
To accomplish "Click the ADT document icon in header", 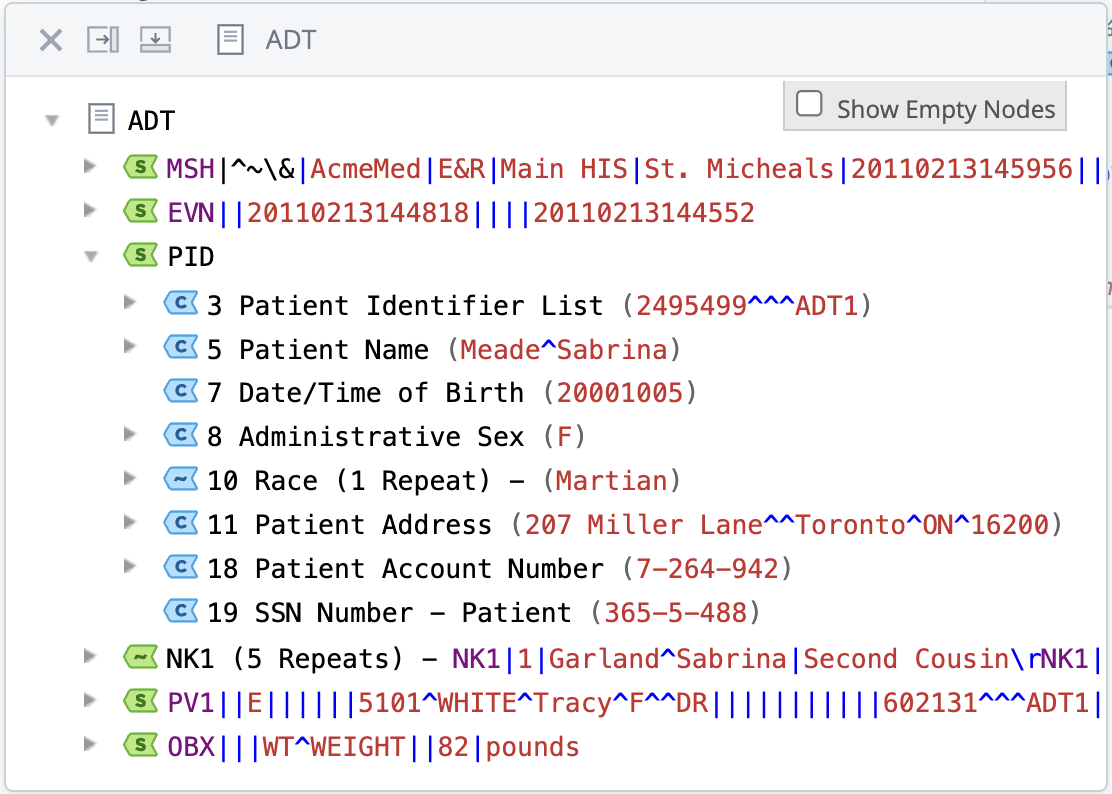I will pos(230,40).
